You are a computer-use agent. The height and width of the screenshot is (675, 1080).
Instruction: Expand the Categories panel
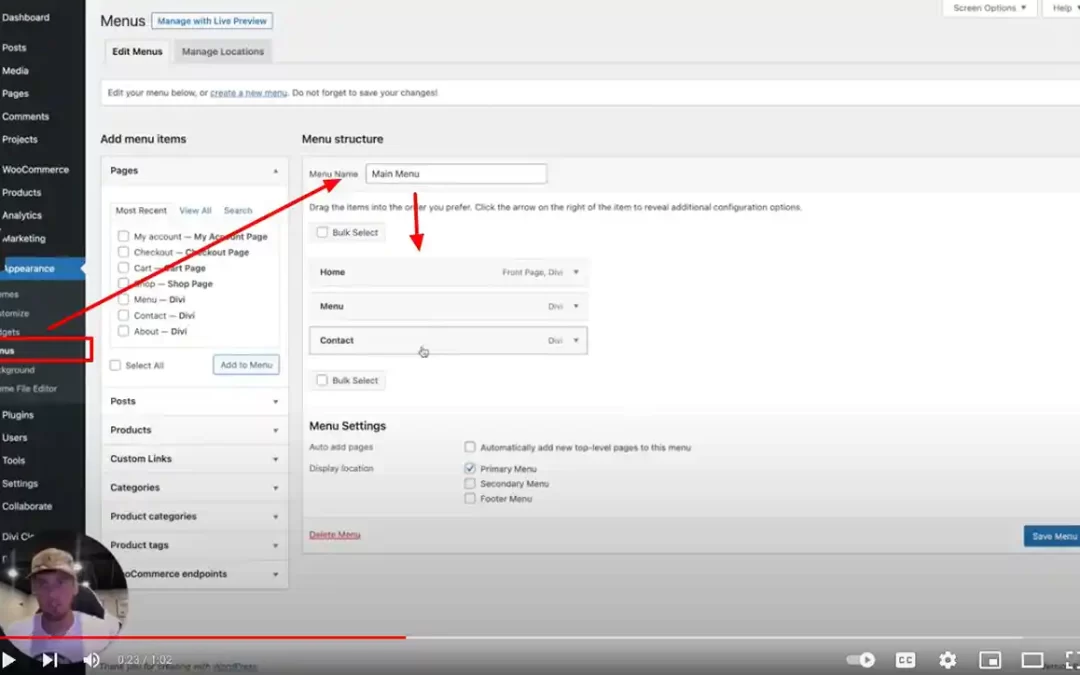click(276, 488)
